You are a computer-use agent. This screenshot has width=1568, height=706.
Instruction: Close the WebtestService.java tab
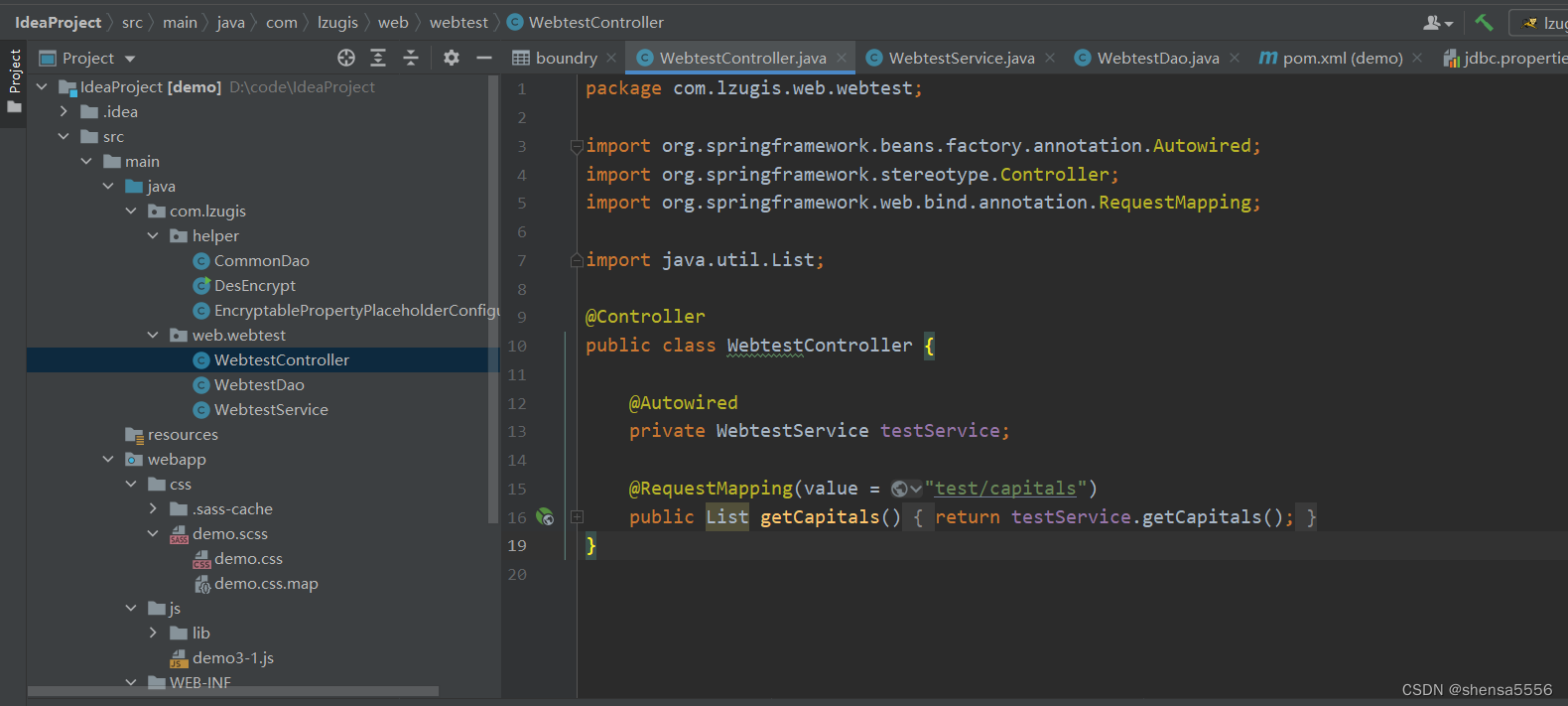1050,58
